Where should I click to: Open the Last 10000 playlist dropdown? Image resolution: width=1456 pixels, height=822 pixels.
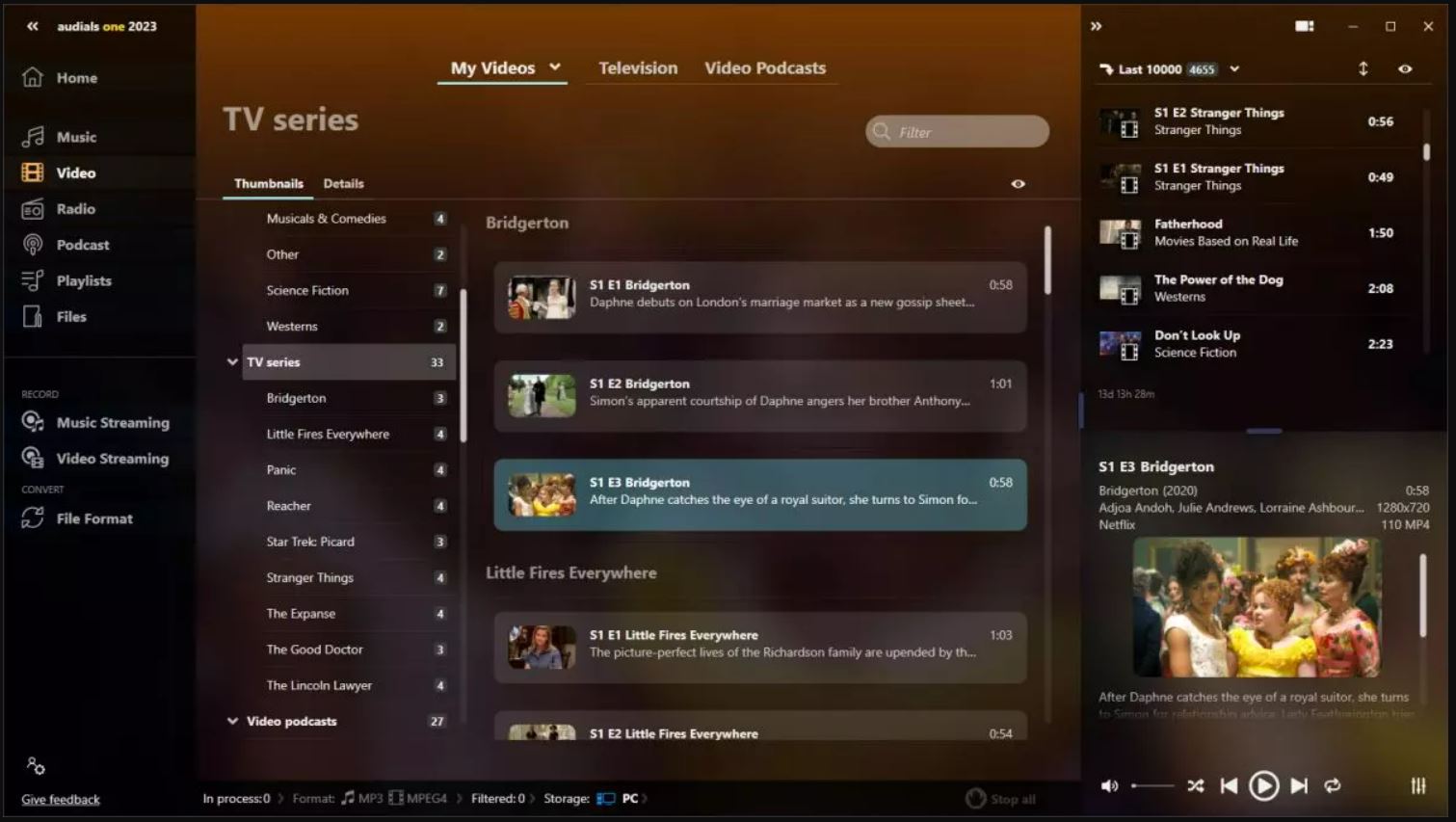point(1234,69)
